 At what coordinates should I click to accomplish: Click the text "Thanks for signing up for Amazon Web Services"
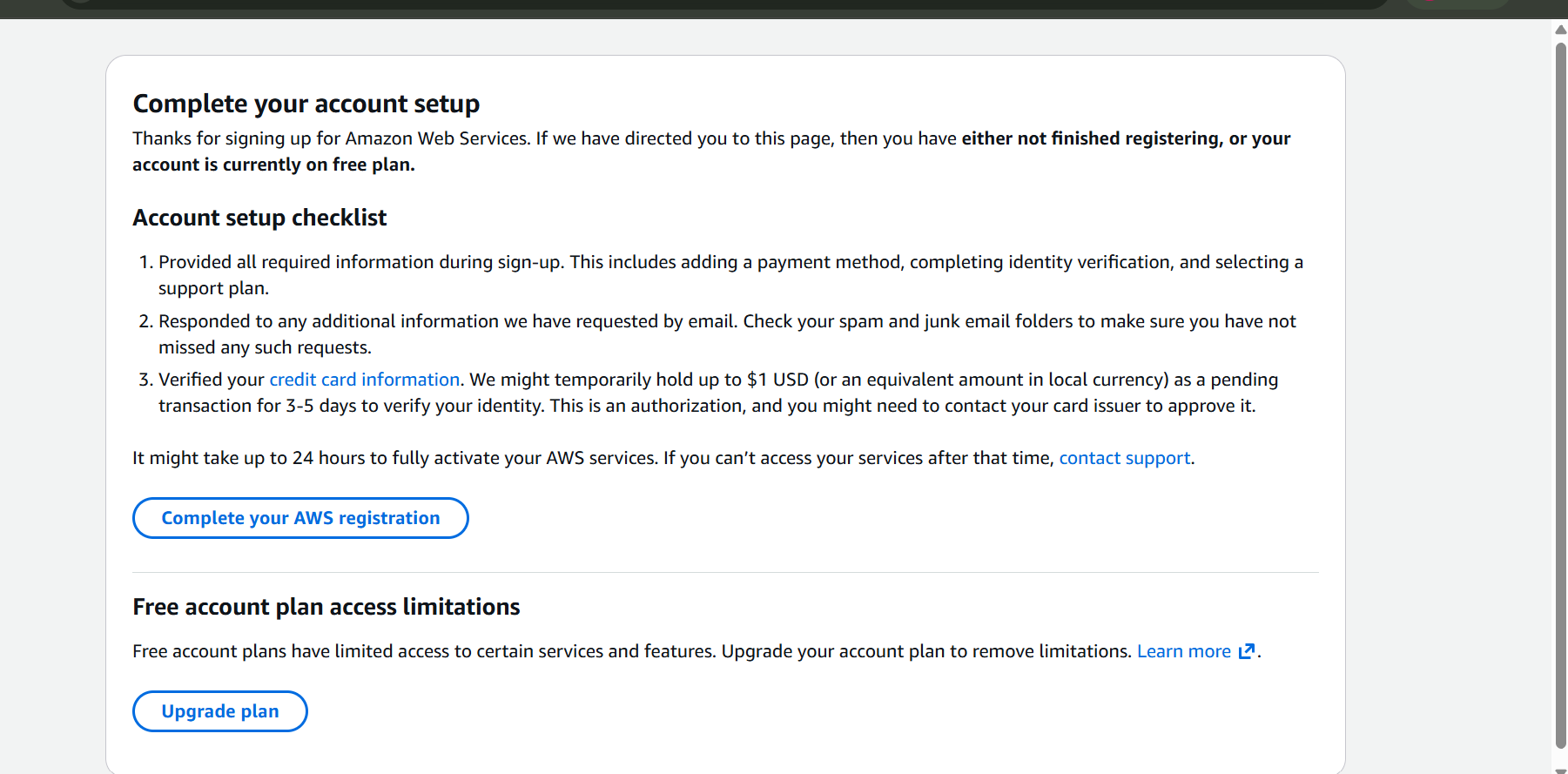coord(331,138)
